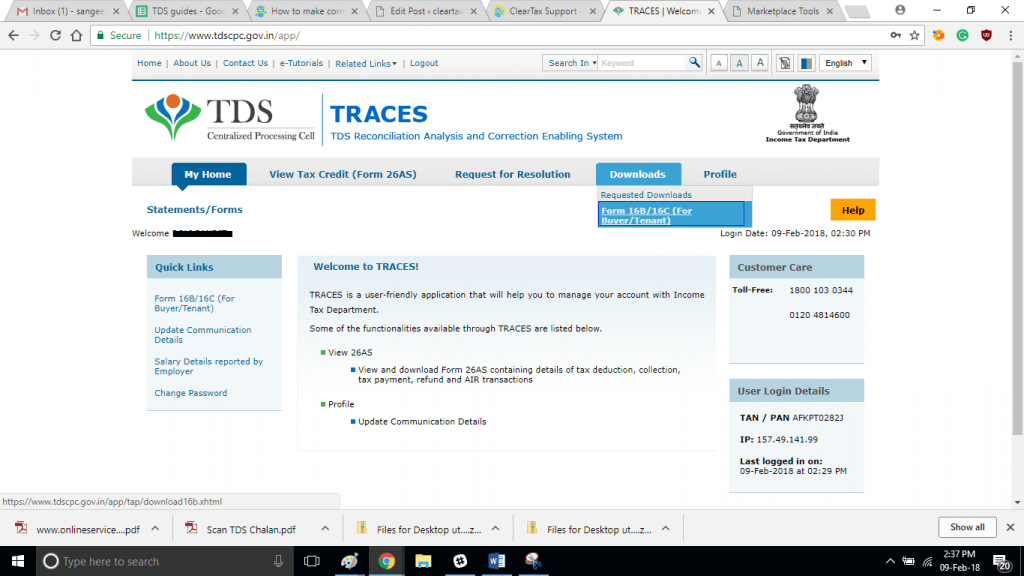Open Request for Resolution menu

tap(513, 174)
